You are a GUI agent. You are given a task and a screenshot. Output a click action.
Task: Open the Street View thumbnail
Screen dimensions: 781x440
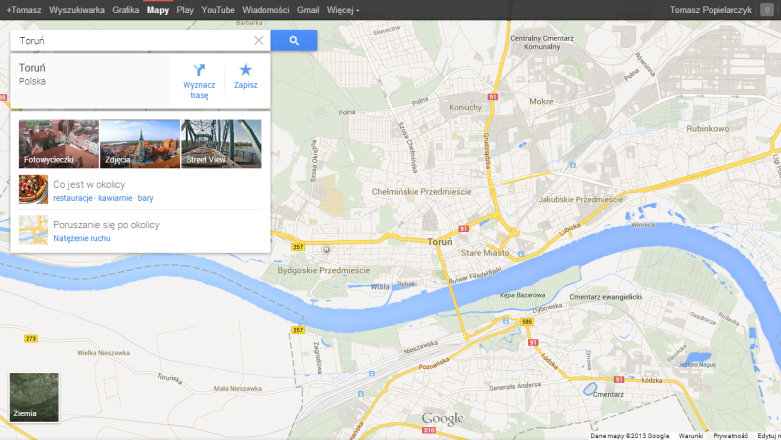pos(221,144)
